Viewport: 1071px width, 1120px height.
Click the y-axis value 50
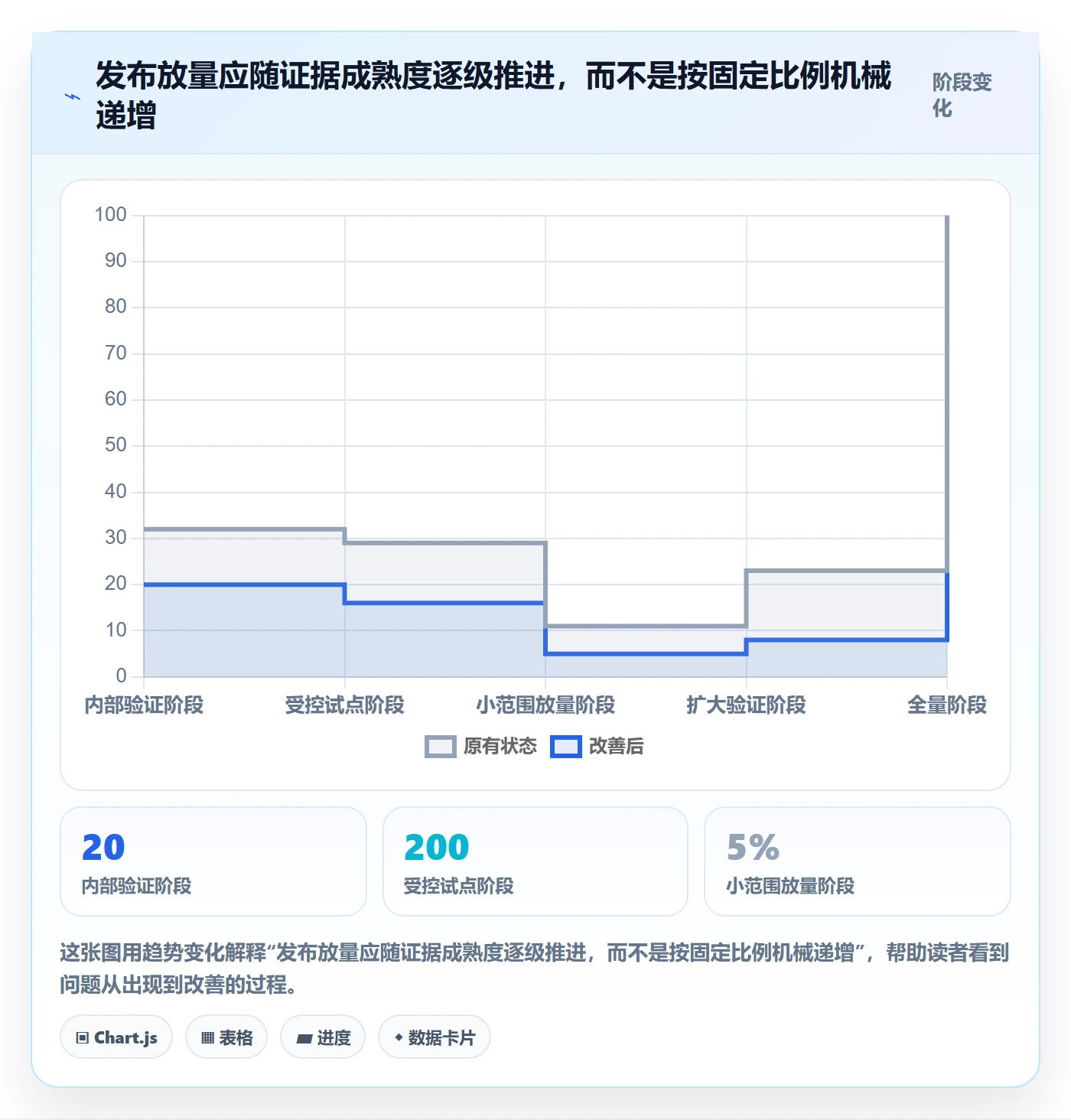[116, 444]
